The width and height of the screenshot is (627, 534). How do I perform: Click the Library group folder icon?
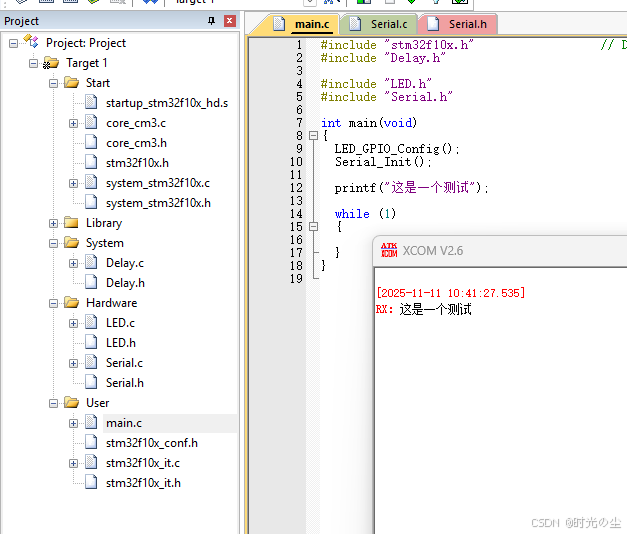pos(72,222)
